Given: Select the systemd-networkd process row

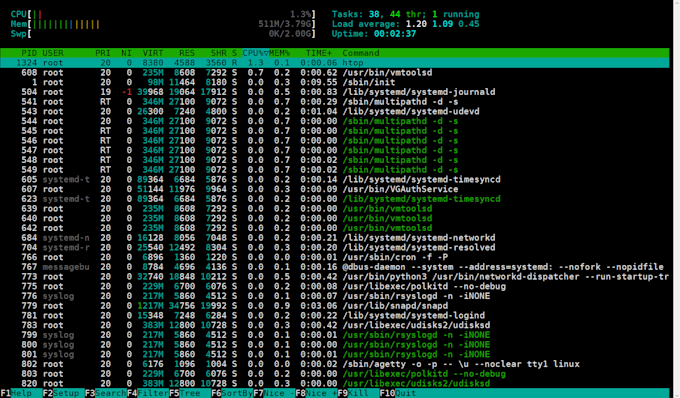Looking at the screenshot, I should click(334, 238).
